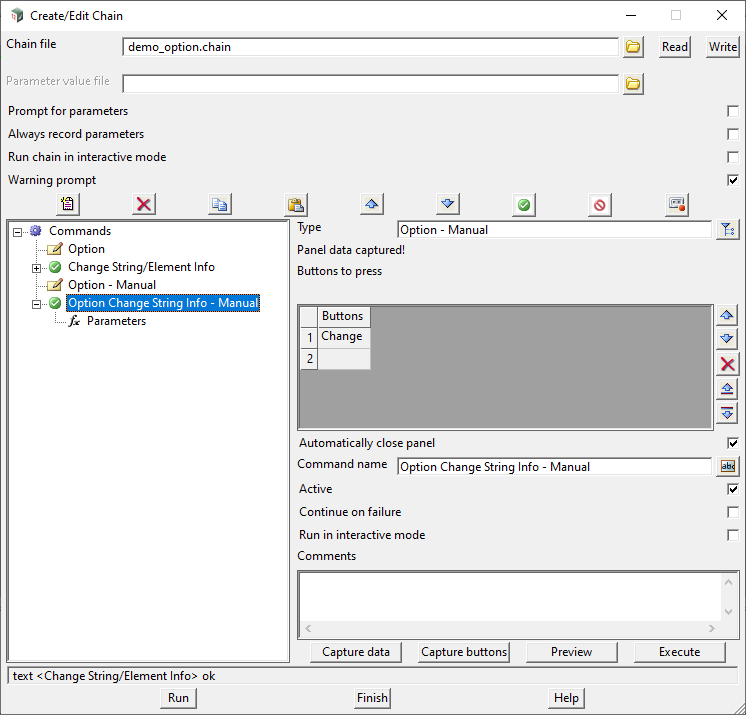Toggle Run chain in interactive mode

(x=733, y=157)
